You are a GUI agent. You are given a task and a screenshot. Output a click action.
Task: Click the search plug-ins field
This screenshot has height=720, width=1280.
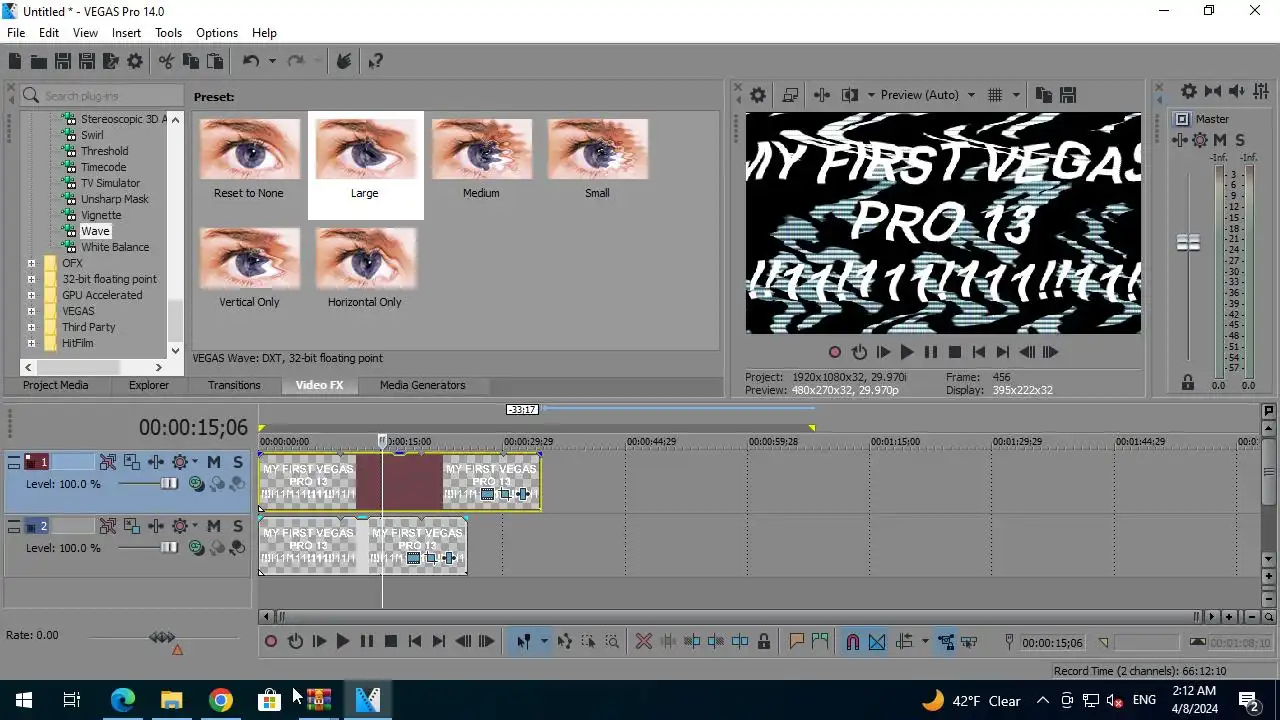(101, 95)
